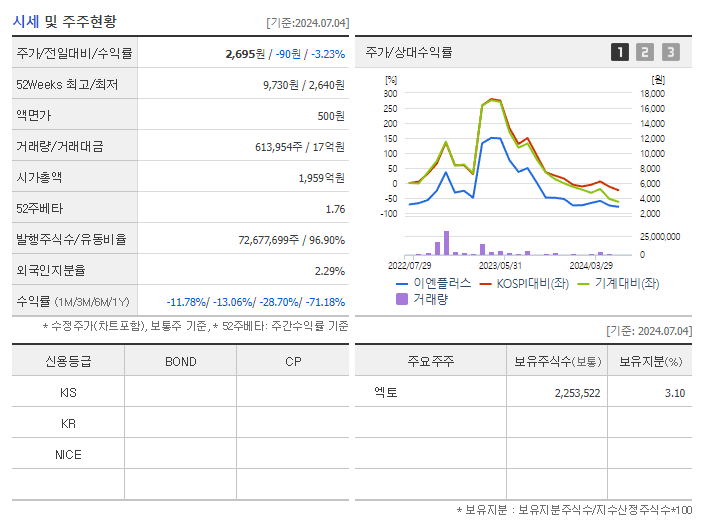
Task: Click the 613,954주 / 17억원 value
Action: (300, 147)
